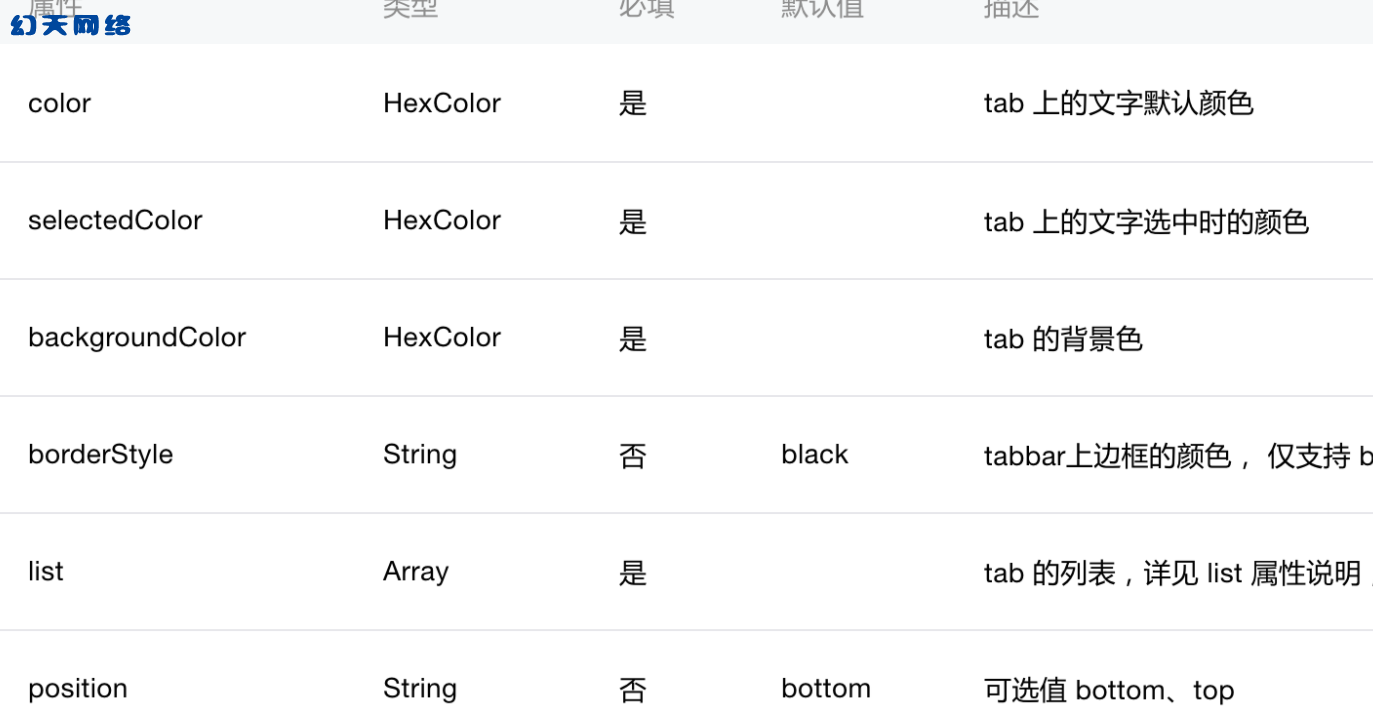Click the black default value

click(x=815, y=454)
